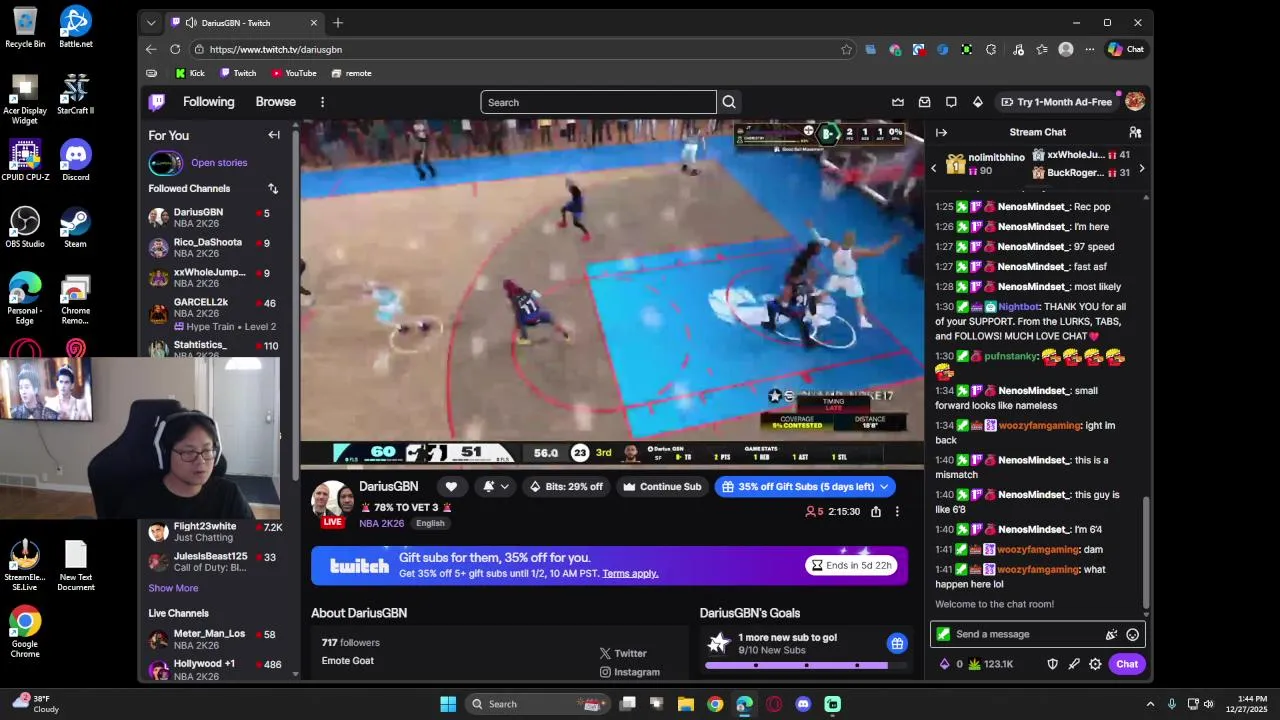Open emote picker smiley icon
The height and width of the screenshot is (720, 1280).
pyautogui.click(x=1132, y=634)
